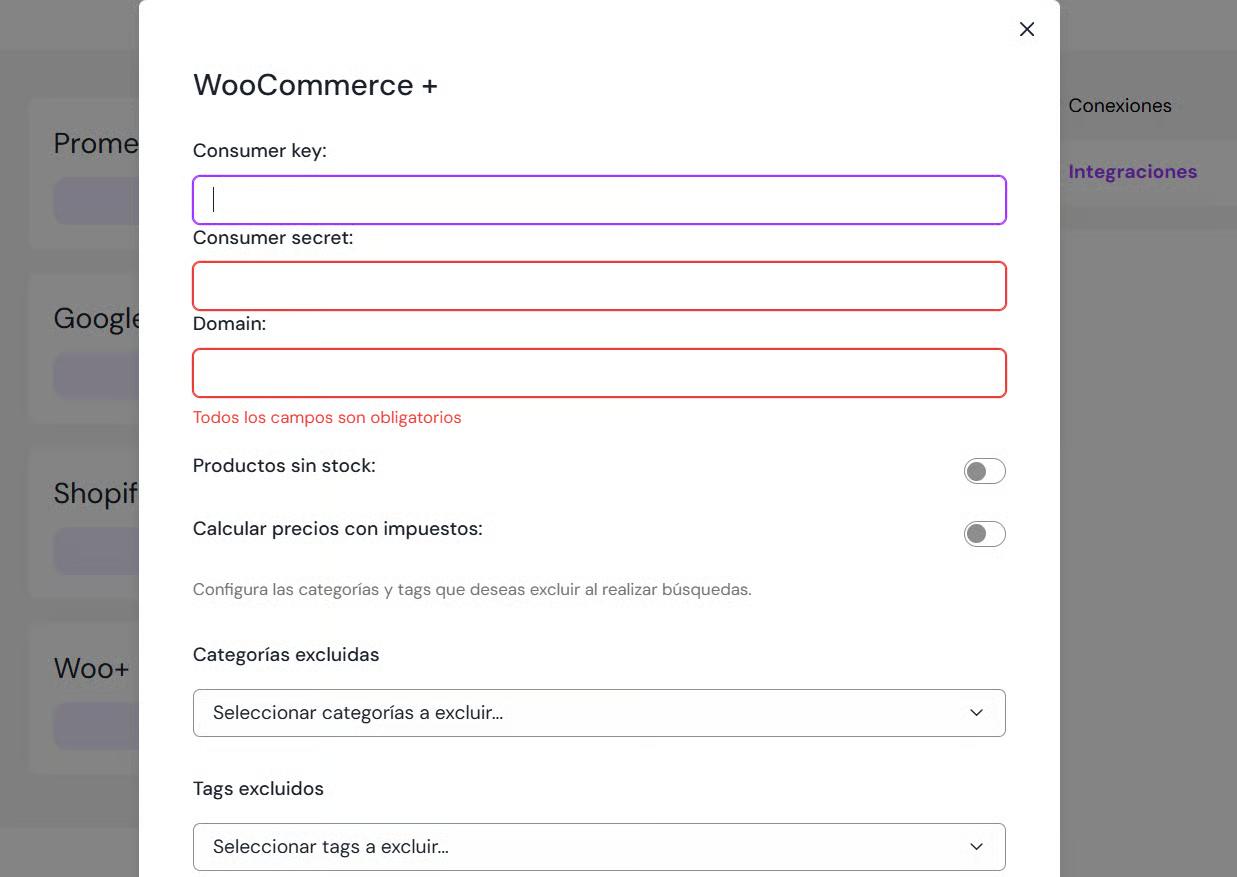Select the Google integration card title
Image resolution: width=1237 pixels, height=877 pixels.
click(97, 319)
